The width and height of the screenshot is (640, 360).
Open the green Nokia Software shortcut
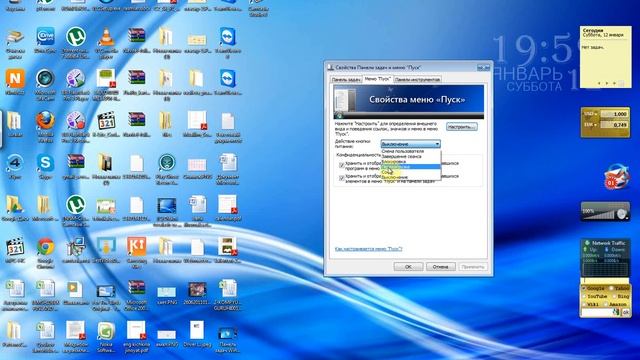tap(106, 331)
